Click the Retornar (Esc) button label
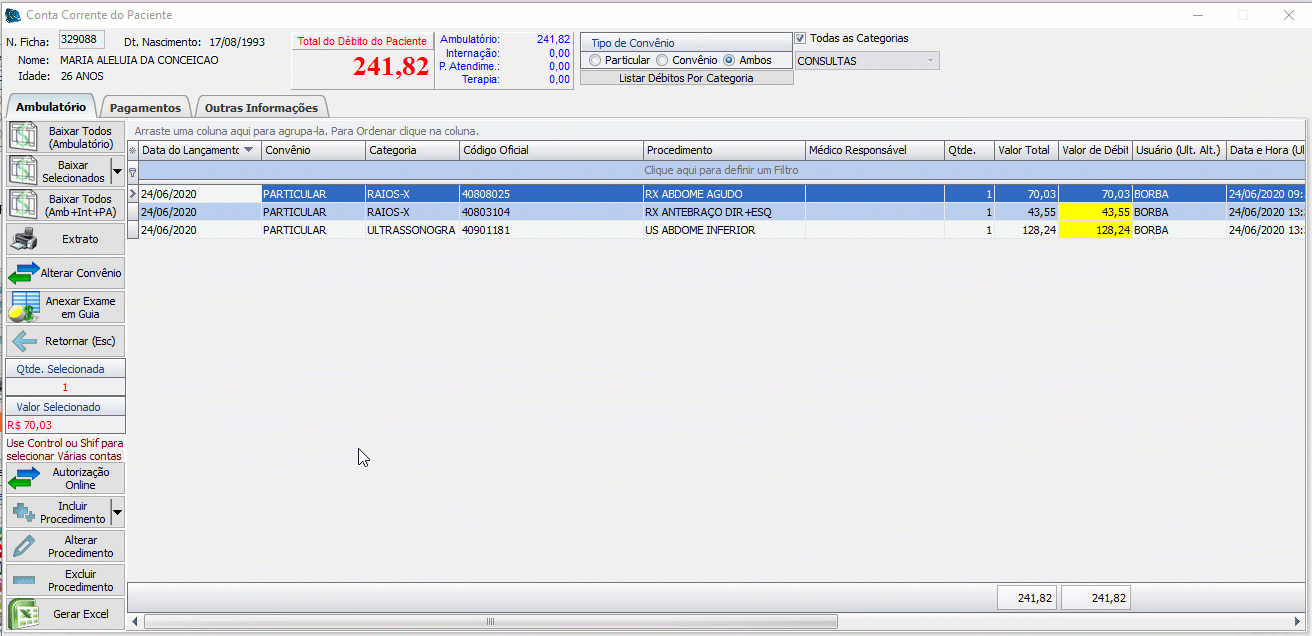1312x636 pixels. [81, 341]
